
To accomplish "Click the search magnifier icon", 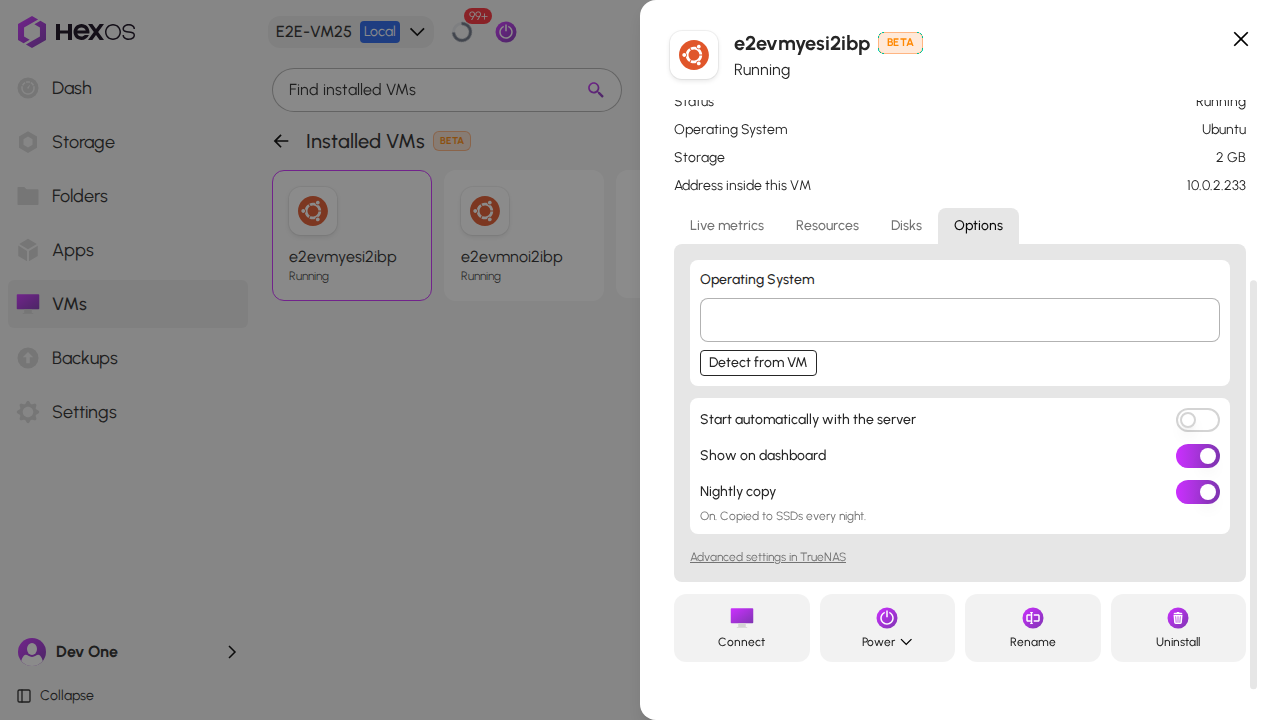I will point(596,90).
